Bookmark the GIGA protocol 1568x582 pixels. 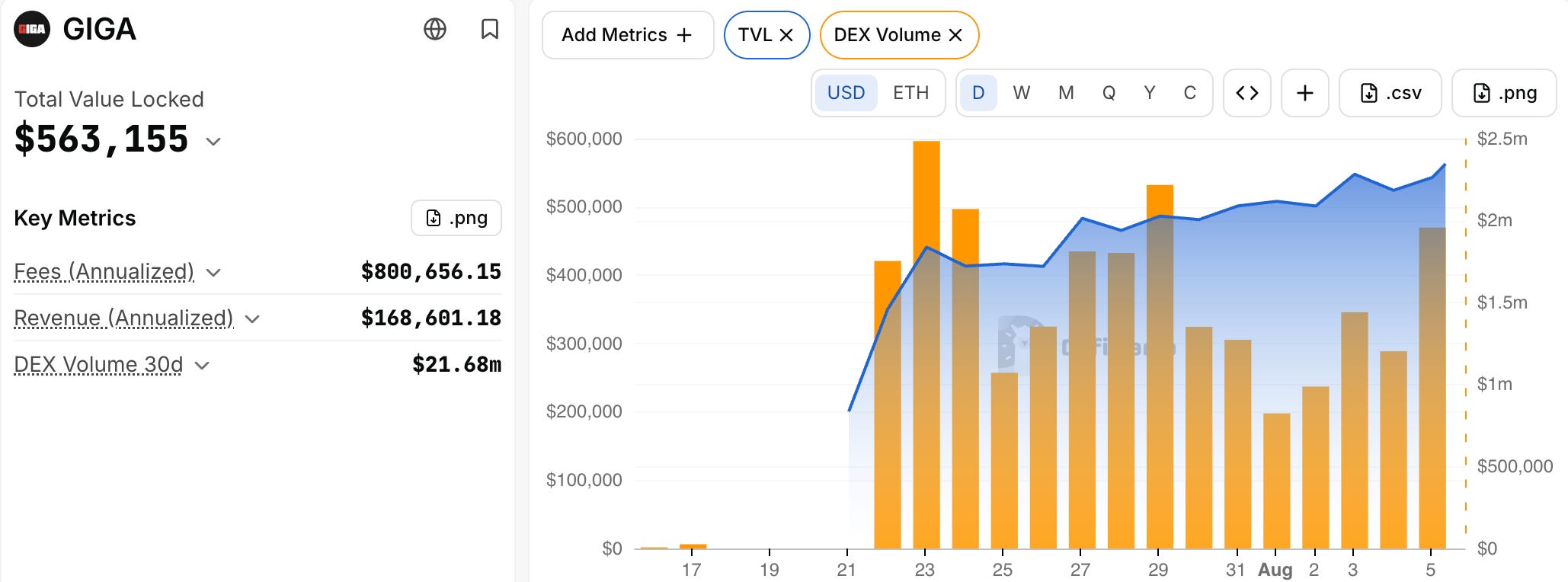pos(490,30)
